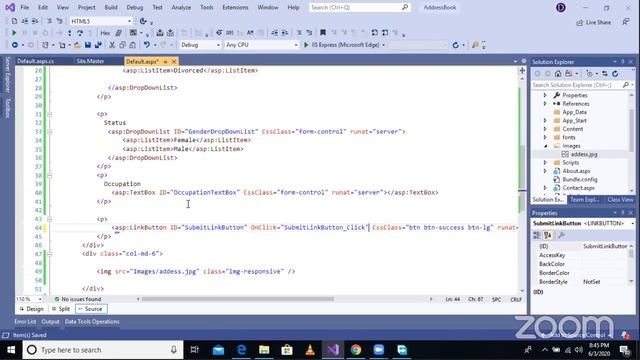Collapse the Images folder
This screenshot has height=360, width=640.
(x=545, y=146)
